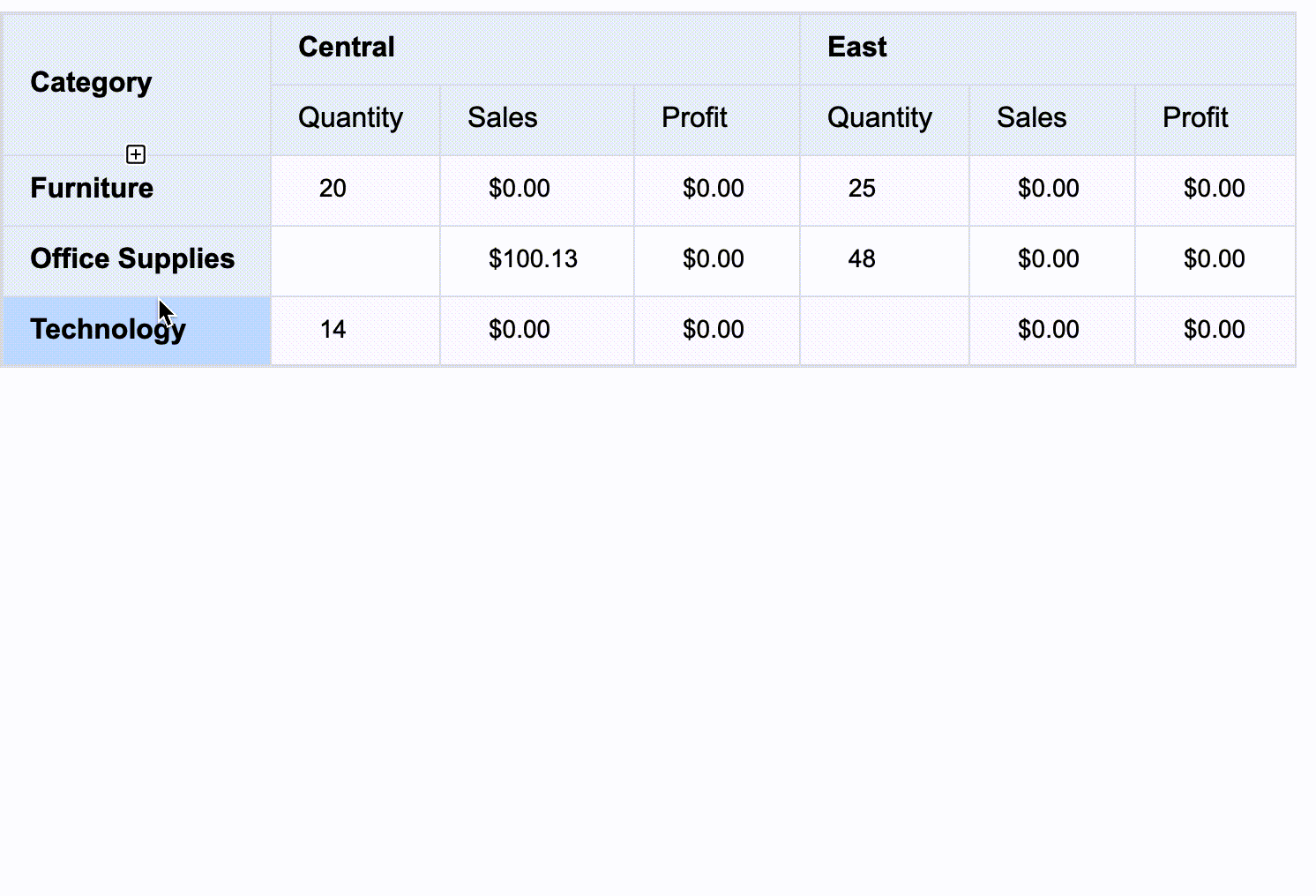
Task: Click empty Office Supplies Central quantity cell
Action: (355, 261)
